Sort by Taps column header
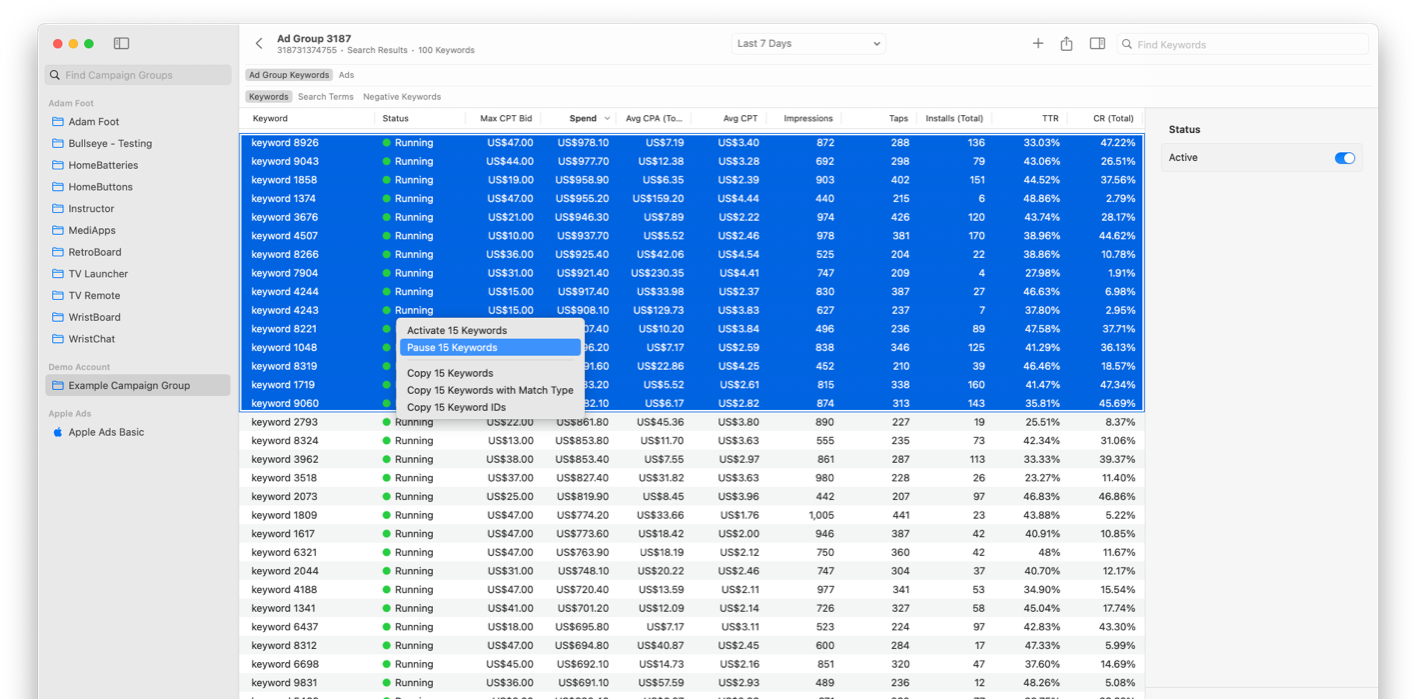 (x=899, y=119)
